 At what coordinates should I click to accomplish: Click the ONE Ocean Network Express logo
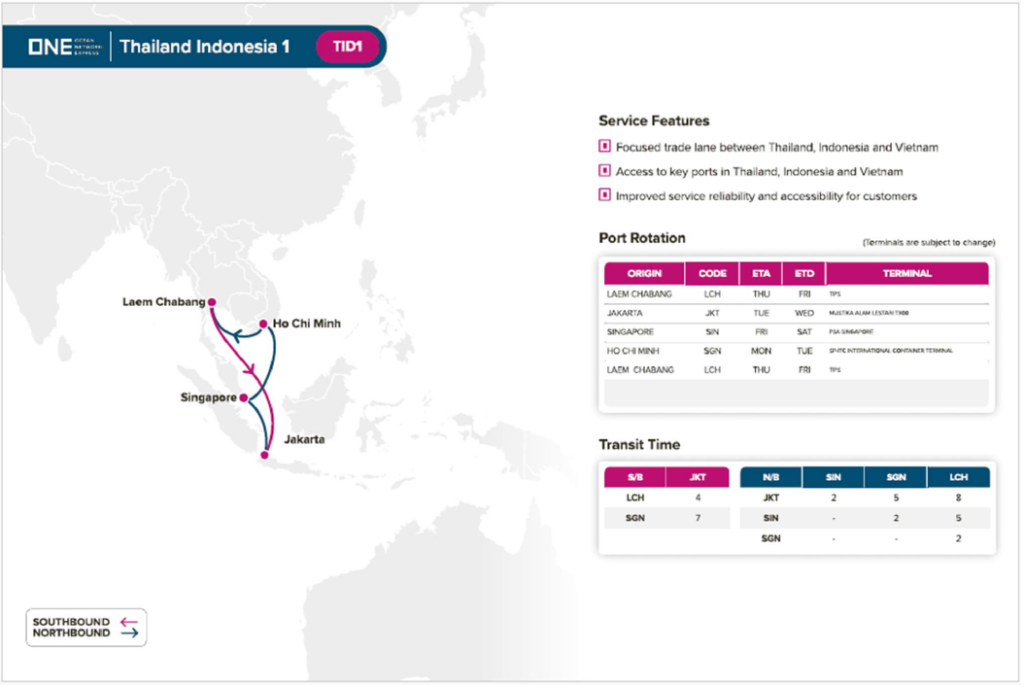tap(62, 46)
